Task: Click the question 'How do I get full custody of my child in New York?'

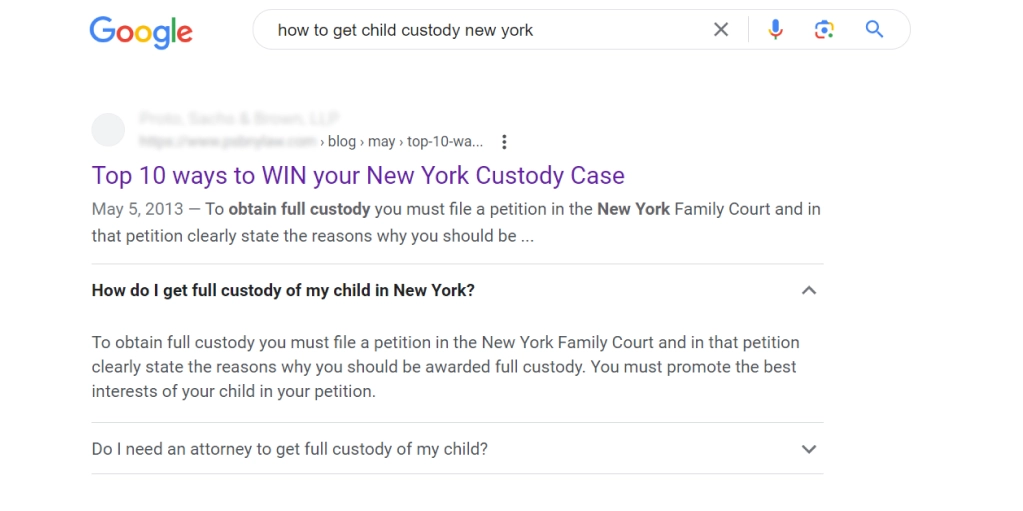Action: (283, 290)
